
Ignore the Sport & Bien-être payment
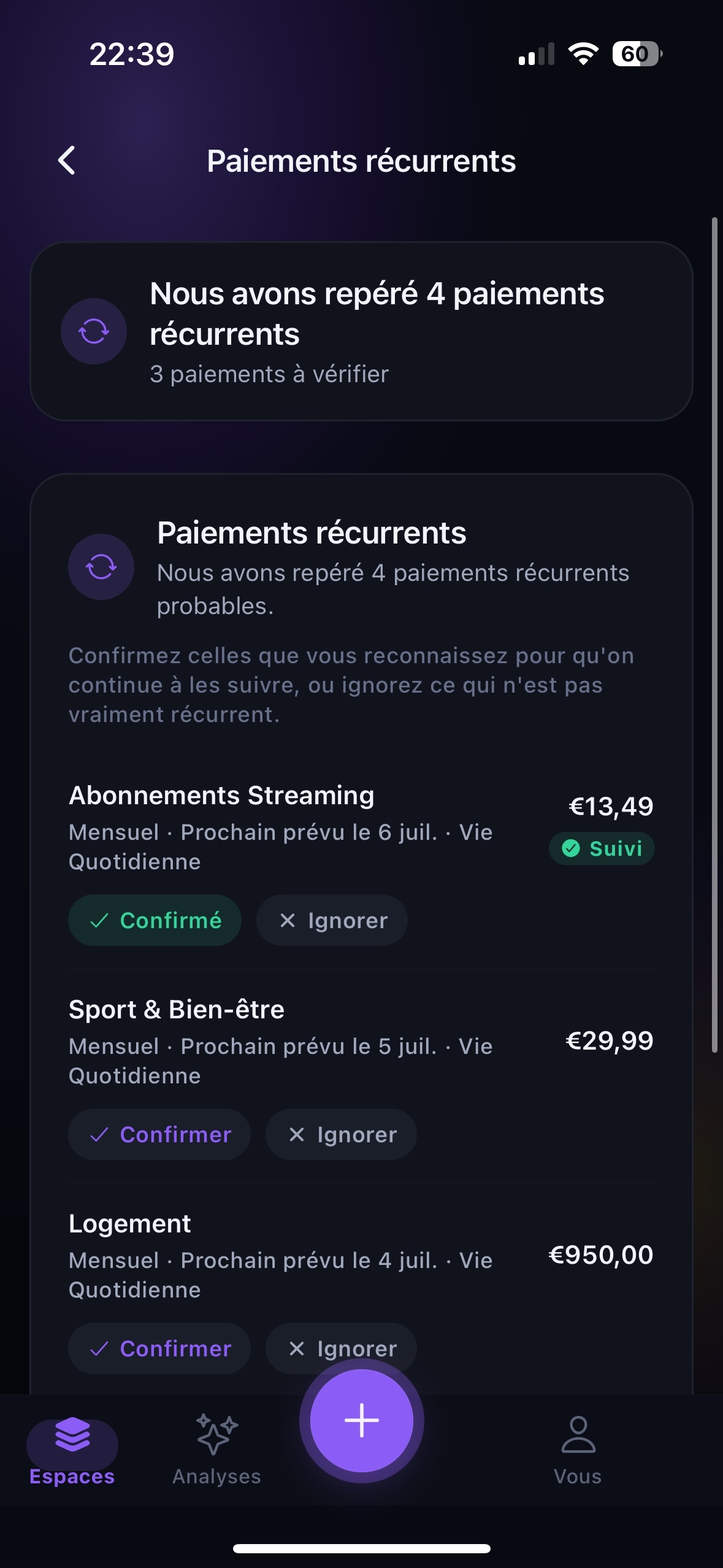(341, 1134)
